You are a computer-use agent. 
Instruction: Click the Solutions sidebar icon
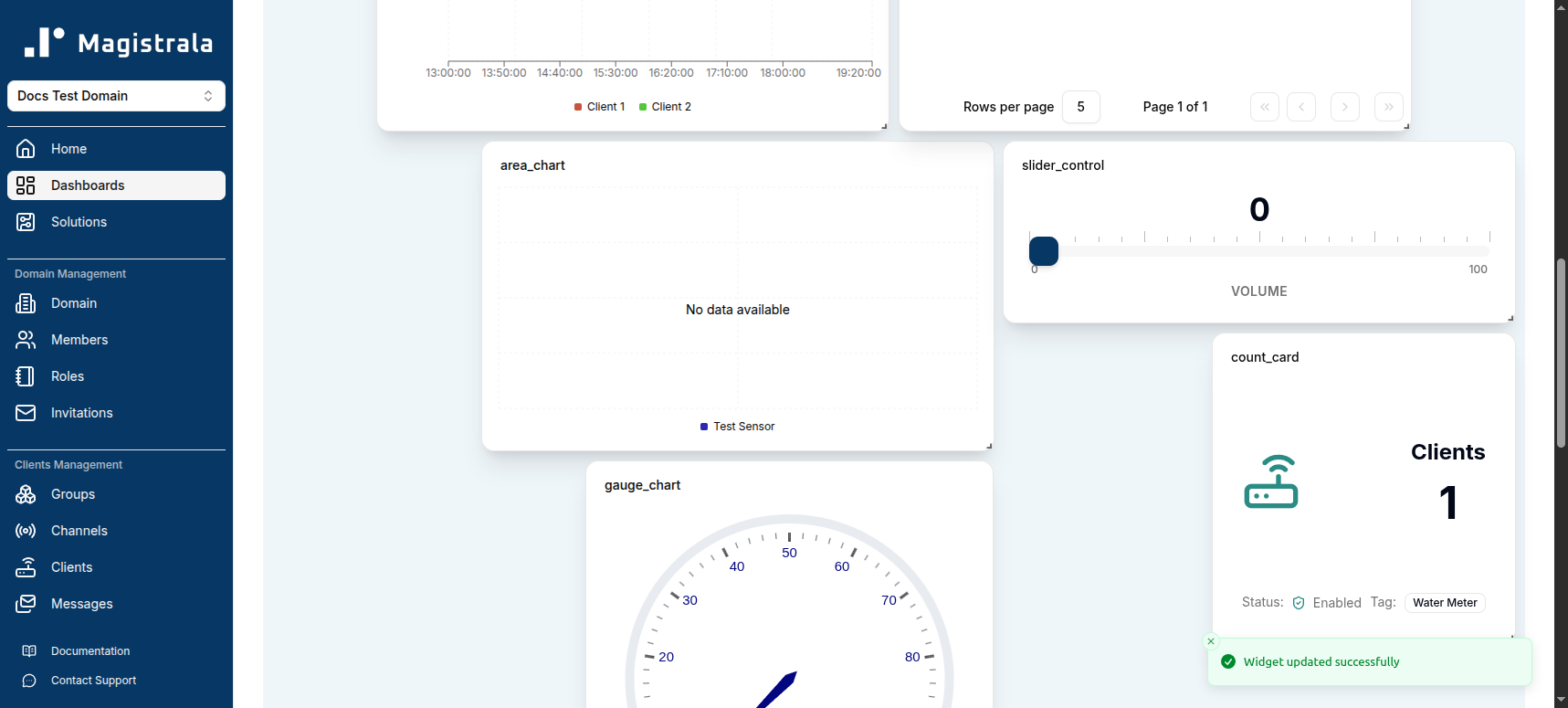pos(26,222)
